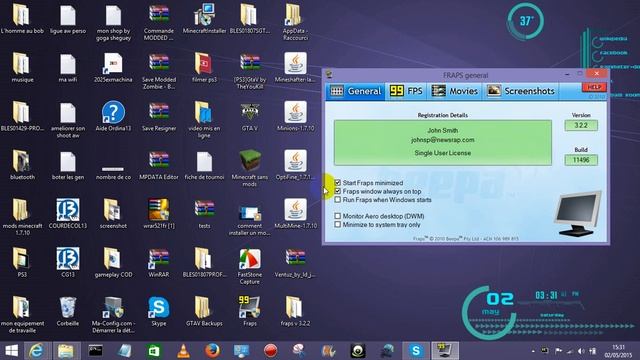Select the GTAV Backups folder
Screen dimensions: 640x360
point(204,311)
